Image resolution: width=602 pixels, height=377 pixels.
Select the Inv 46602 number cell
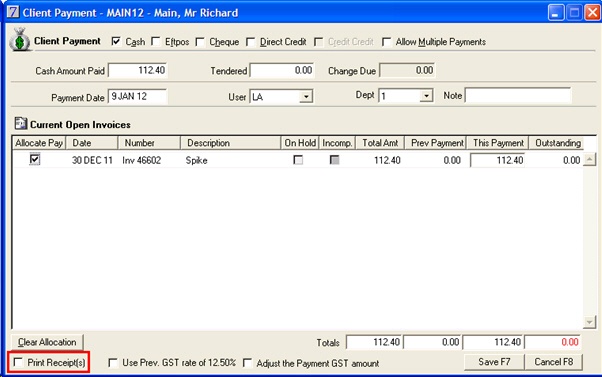pyautogui.click(x=142, y=160)
